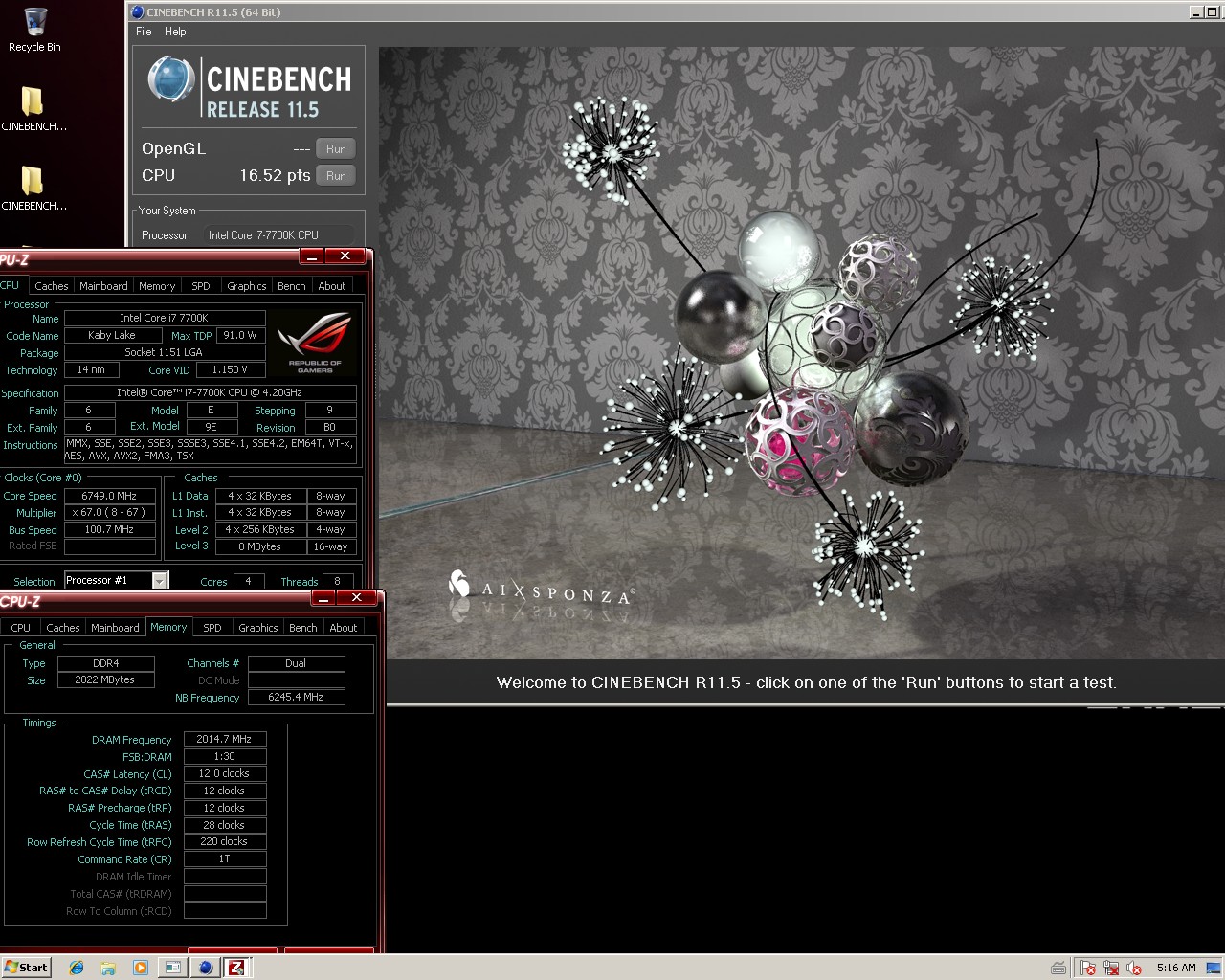Click the rendered spheres scene image

pyautogui.click(x=802, y=353)
